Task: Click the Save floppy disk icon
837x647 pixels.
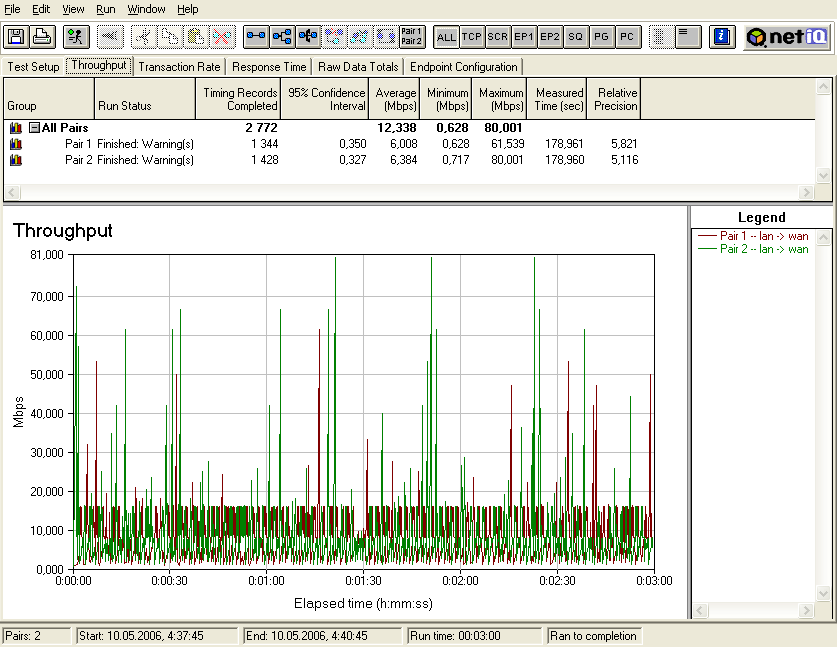Action: (x=16, y=37)
